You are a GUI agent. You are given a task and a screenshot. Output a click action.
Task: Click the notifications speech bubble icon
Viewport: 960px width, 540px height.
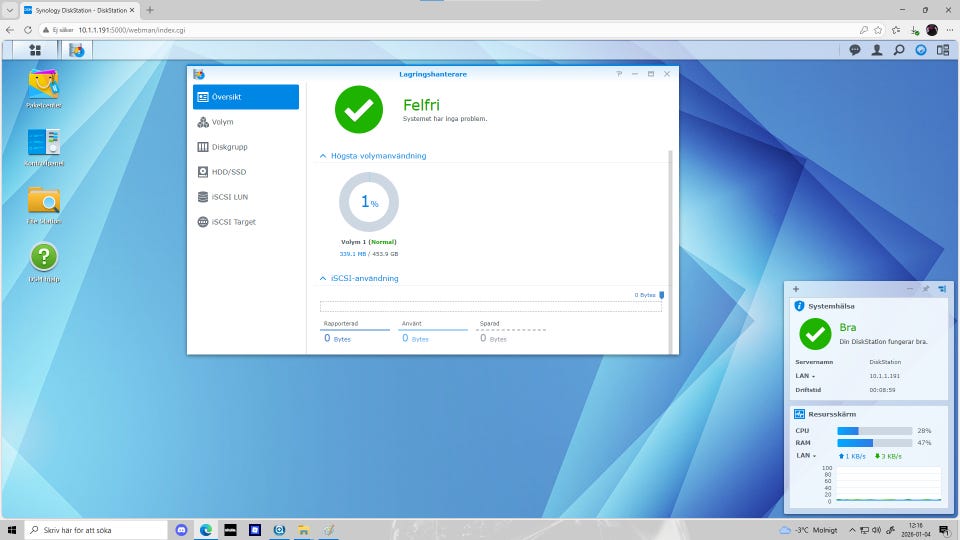point(855,49)
